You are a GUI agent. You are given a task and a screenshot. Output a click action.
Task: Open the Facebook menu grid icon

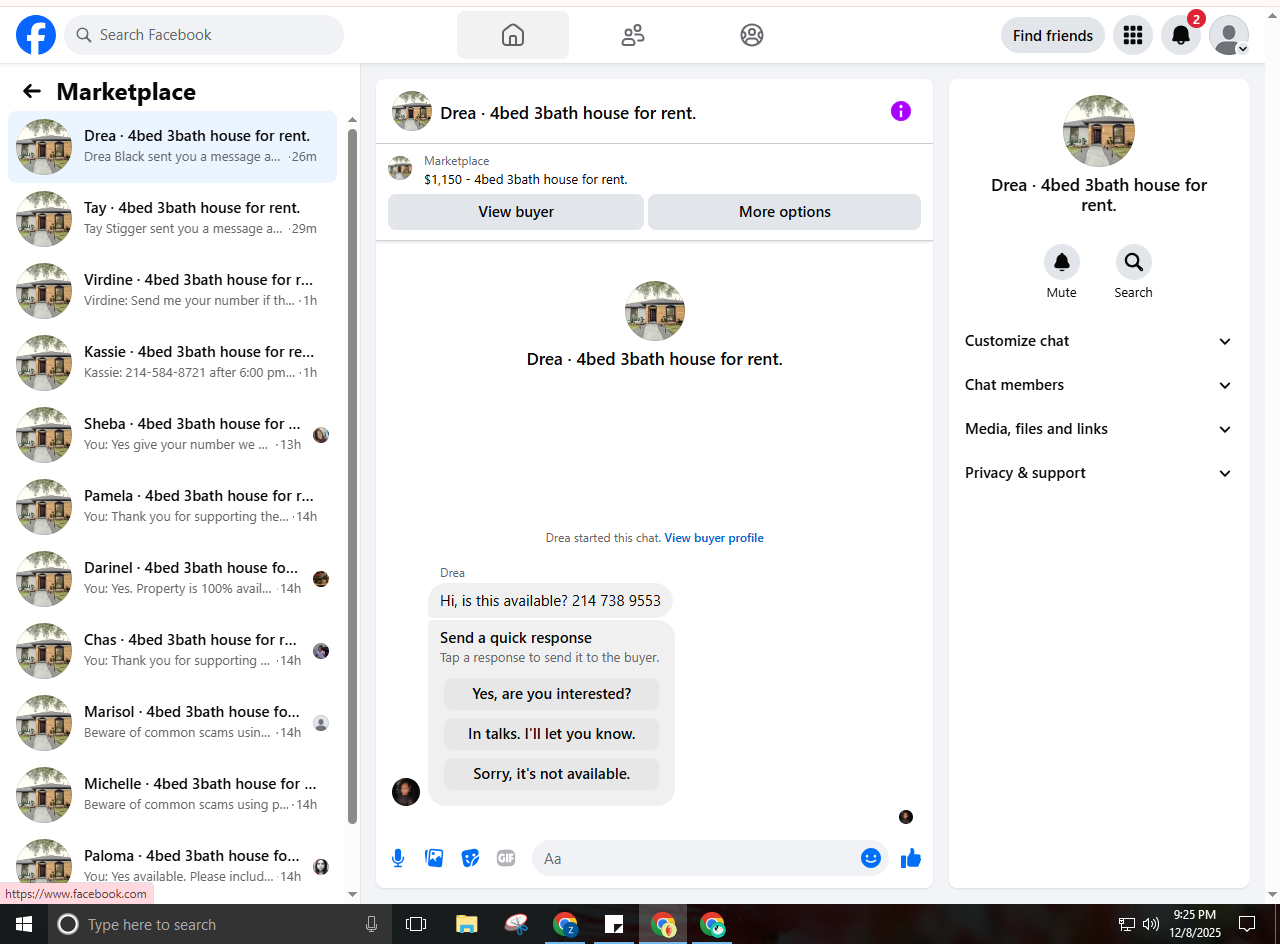[1133, 35]
